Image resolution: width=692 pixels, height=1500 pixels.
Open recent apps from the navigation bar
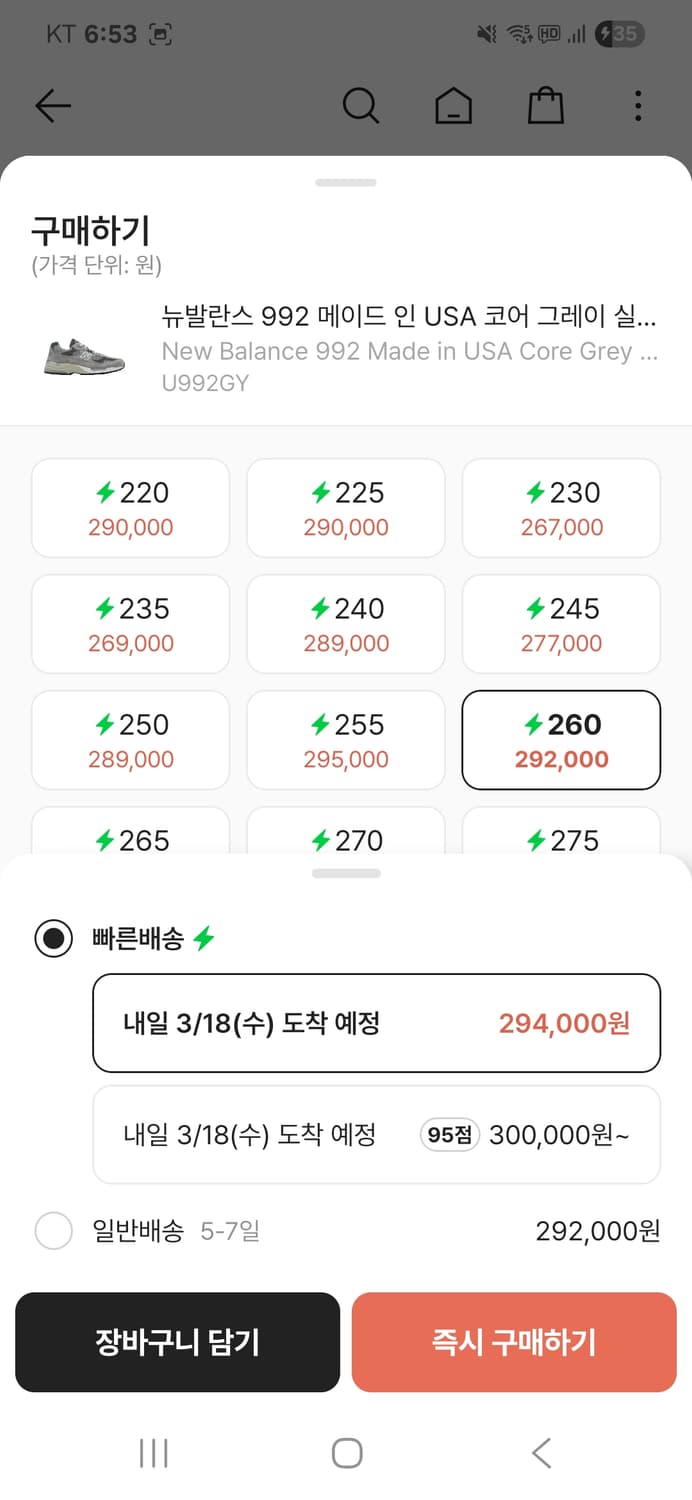pyautogui.click(x=152, y=1454)
